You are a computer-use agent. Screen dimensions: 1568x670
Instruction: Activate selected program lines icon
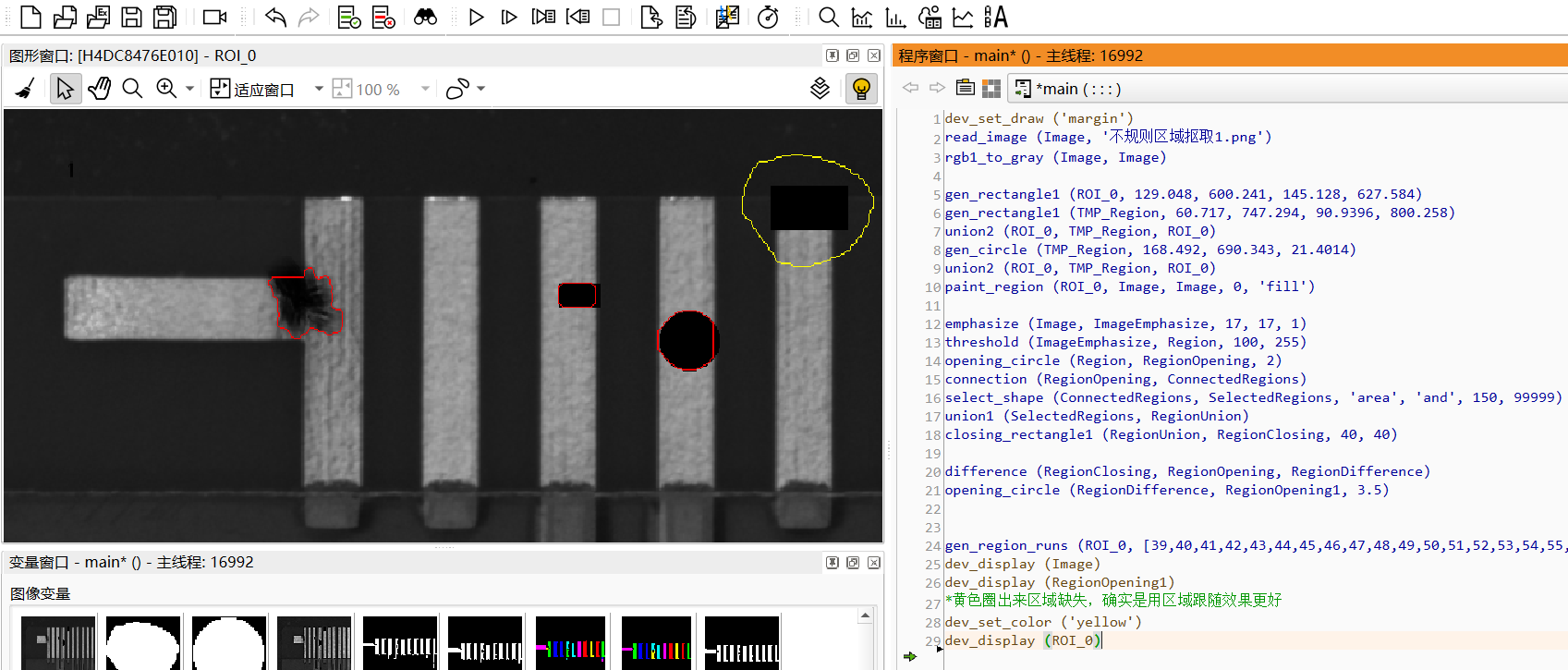349,17
